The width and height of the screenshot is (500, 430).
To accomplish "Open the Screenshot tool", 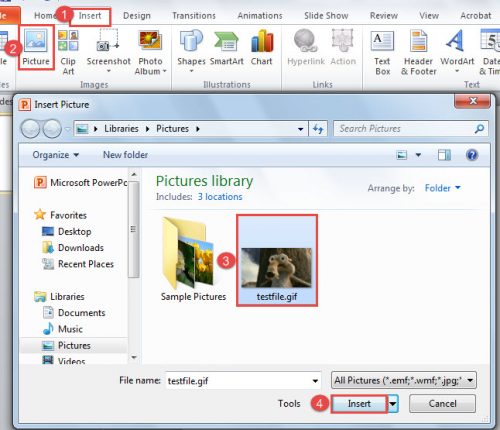I will 108,50.
